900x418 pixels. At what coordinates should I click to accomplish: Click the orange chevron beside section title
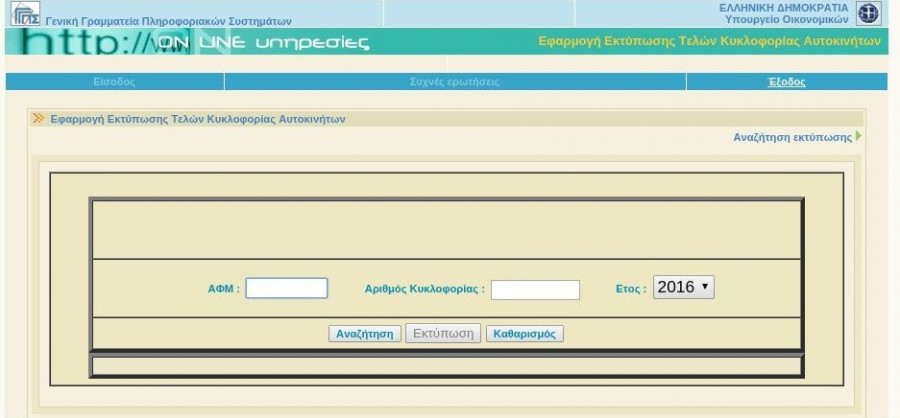tap(39, 118)
